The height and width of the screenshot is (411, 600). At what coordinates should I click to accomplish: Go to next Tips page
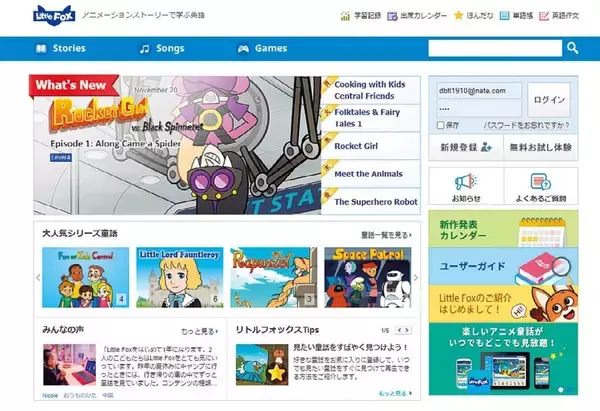[407, 330]
